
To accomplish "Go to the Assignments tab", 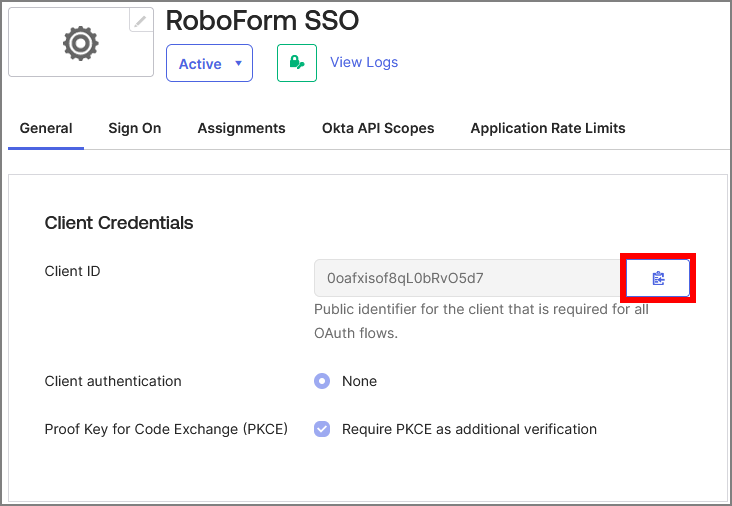I will [x=241, y=128].
